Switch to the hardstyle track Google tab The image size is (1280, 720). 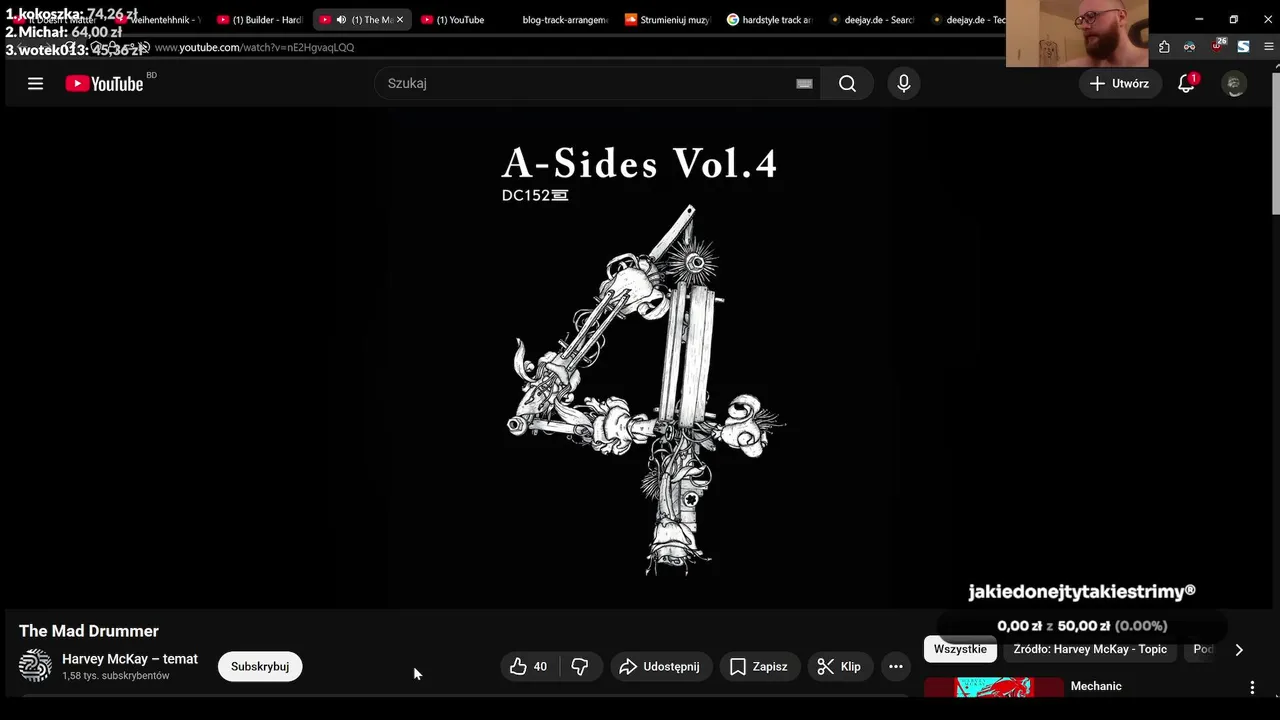(770, 20)
